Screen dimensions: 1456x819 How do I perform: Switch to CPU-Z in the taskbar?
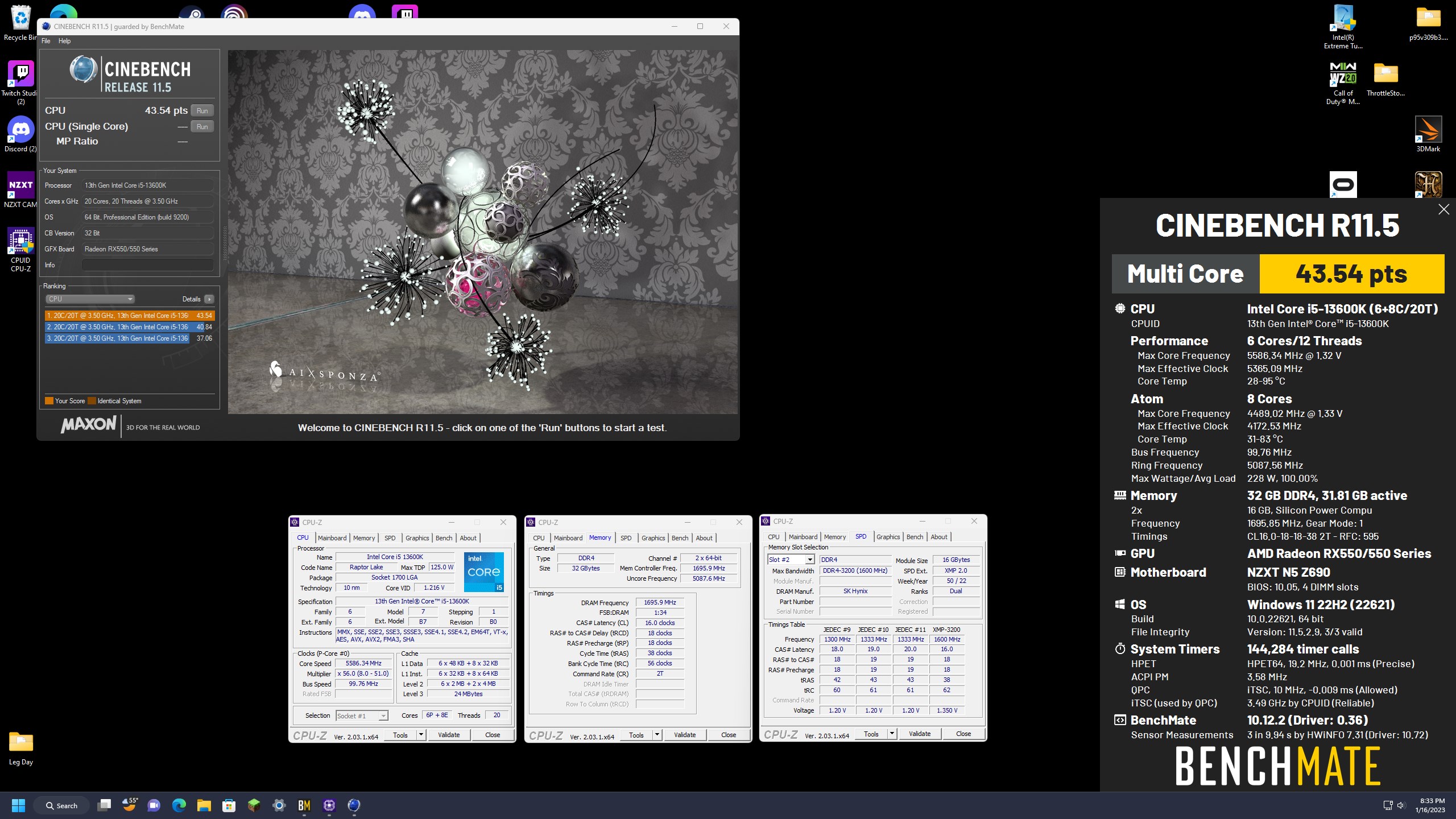pyautogui.click(x=329, y=805)
